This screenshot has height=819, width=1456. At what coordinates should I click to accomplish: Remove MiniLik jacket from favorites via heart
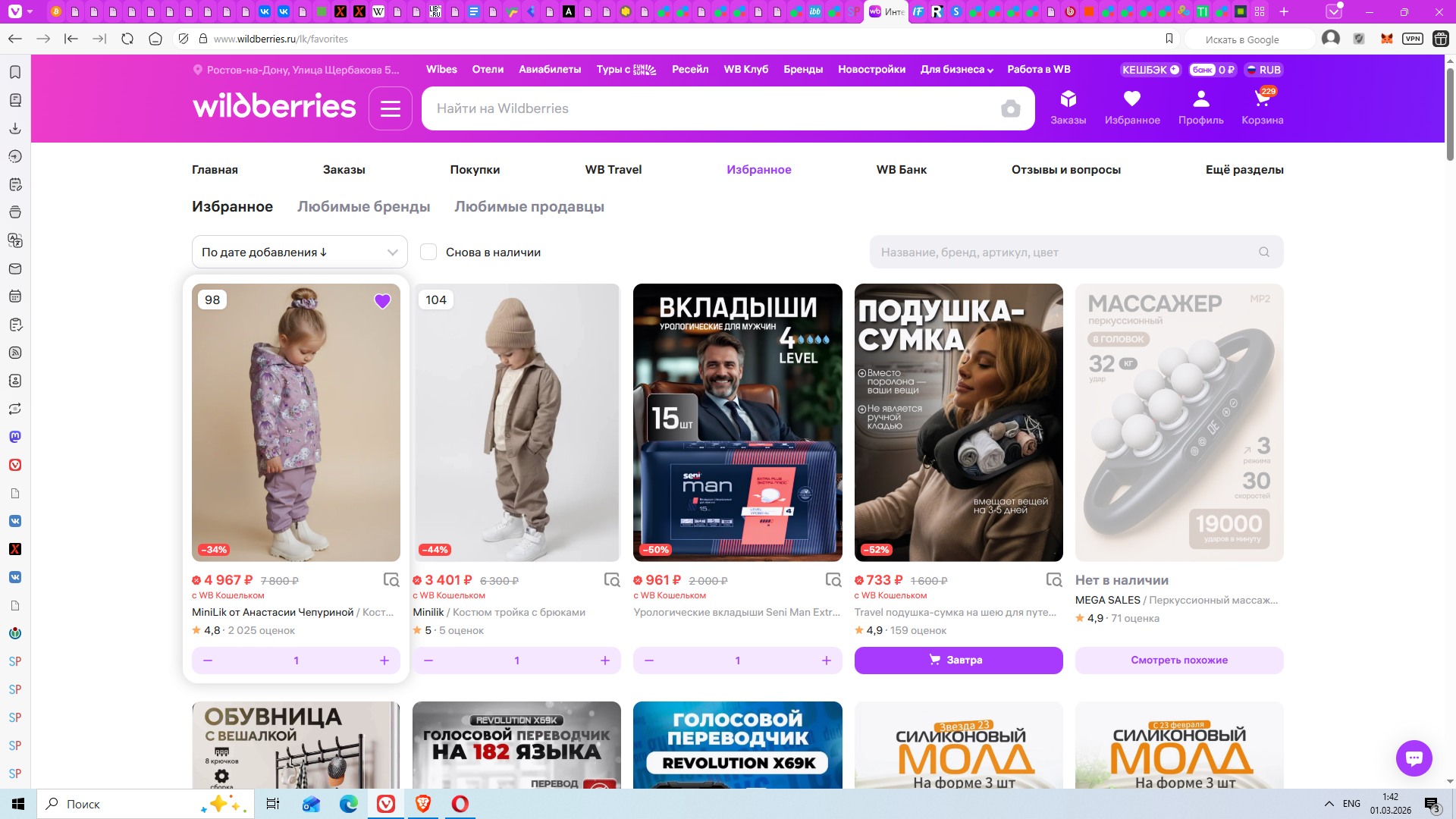[382, 301]
